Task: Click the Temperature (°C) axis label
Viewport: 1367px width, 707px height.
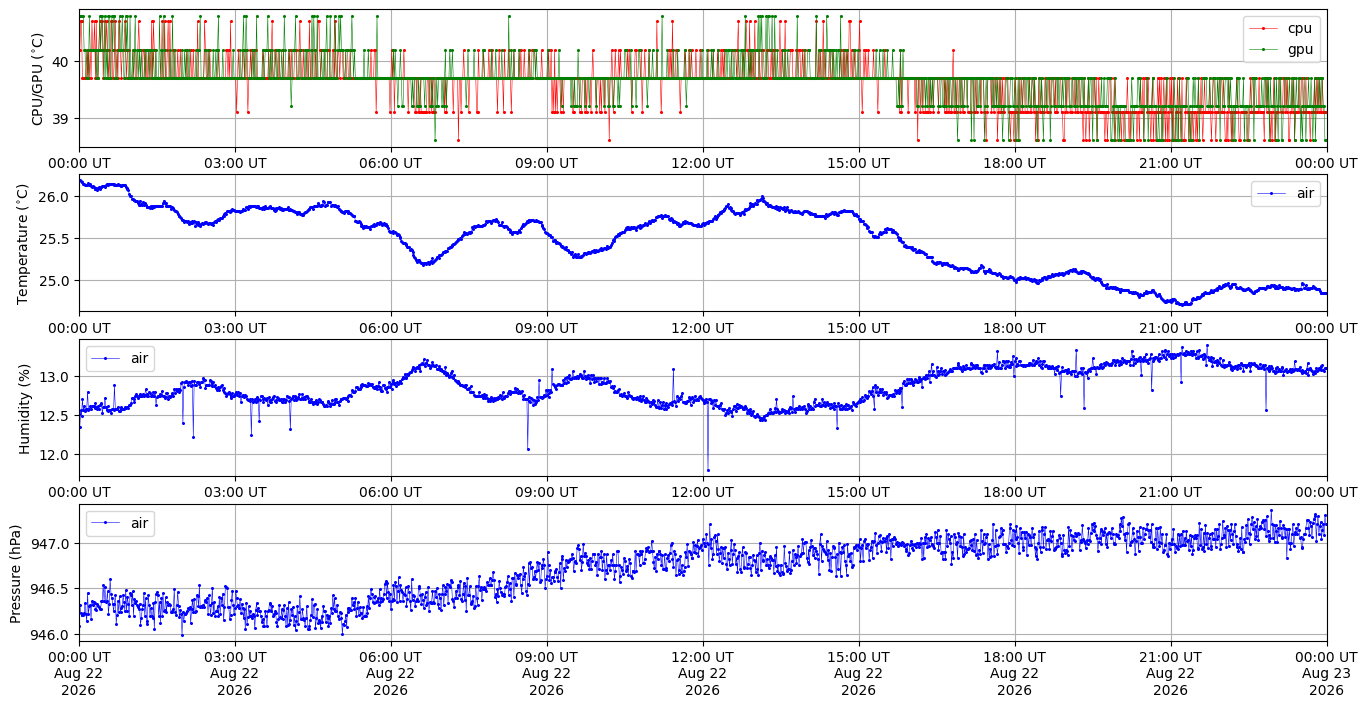Action: 24,243
